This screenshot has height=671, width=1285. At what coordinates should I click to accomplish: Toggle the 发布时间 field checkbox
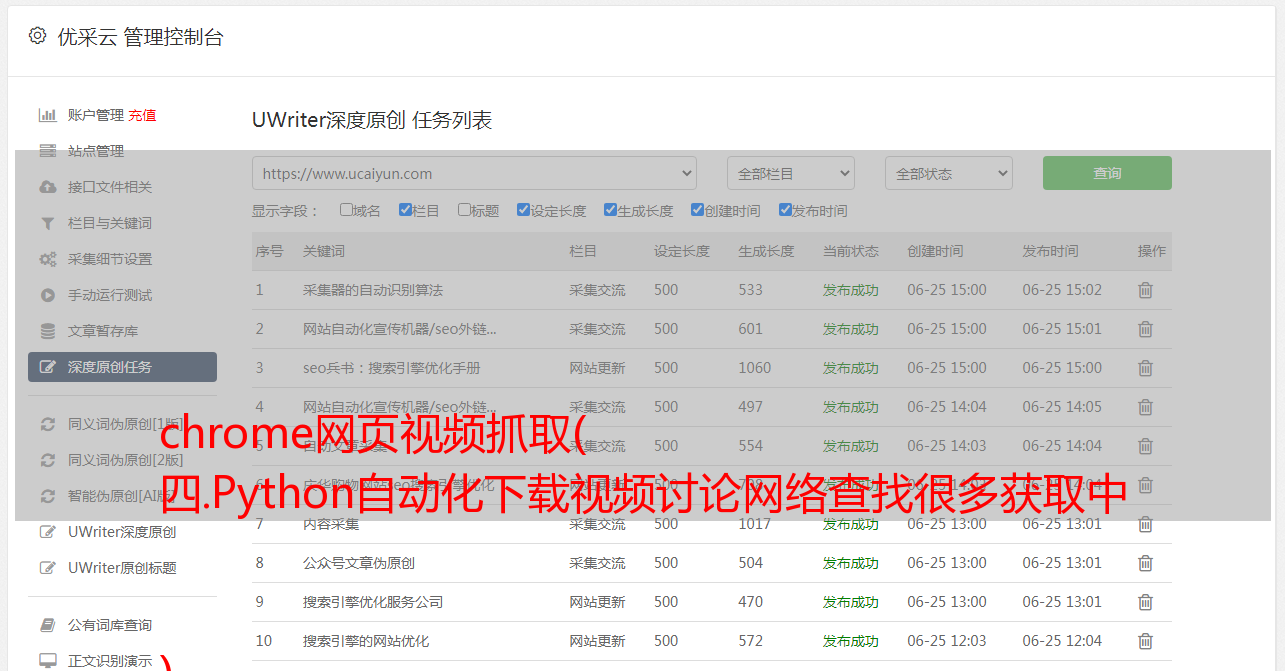point(784,210)
